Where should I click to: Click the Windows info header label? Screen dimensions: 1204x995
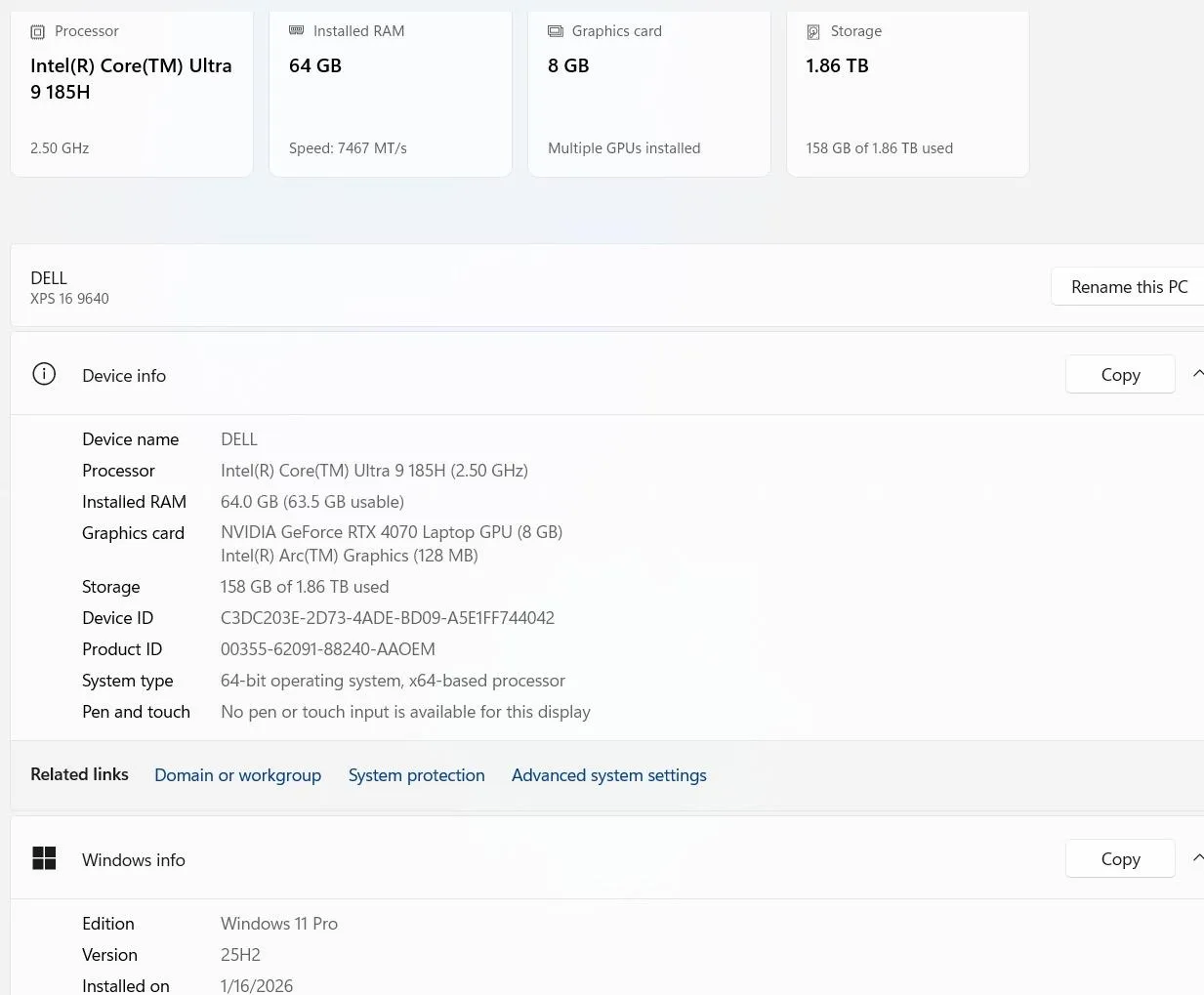(x=134, y=860)
